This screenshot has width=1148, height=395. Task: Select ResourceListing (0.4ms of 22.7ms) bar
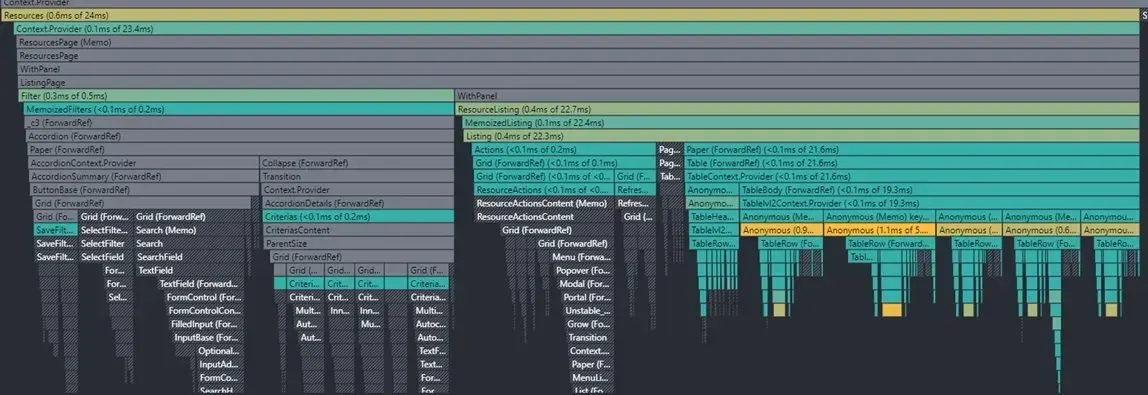click(797, 109)
